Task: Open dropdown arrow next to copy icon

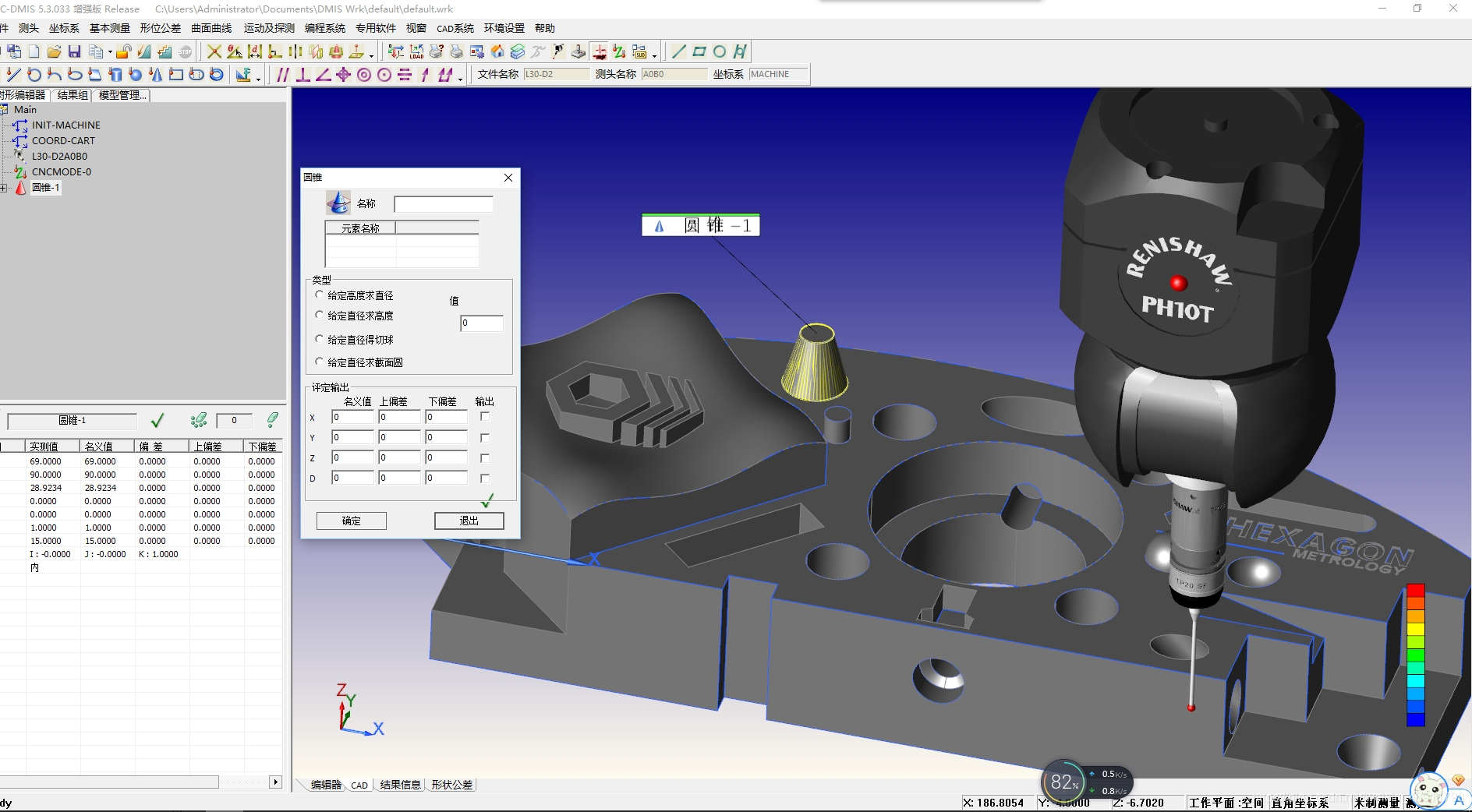Action: pyautogui.click(x=110, y=53)
